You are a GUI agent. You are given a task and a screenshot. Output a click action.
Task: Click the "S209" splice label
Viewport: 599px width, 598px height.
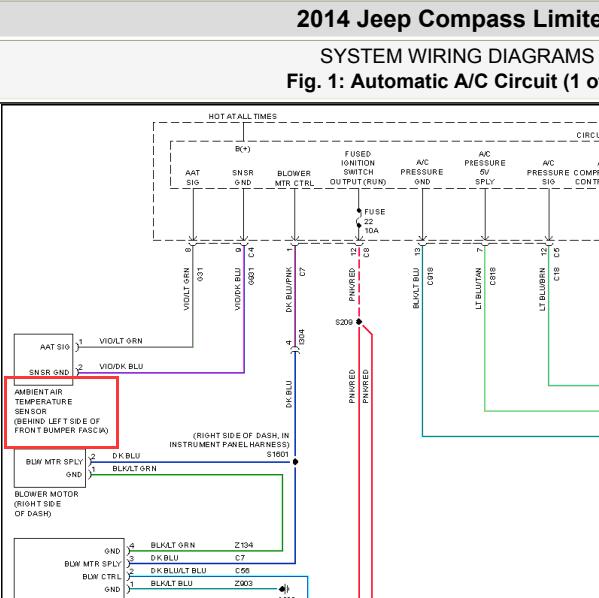[x=343, y=322]
